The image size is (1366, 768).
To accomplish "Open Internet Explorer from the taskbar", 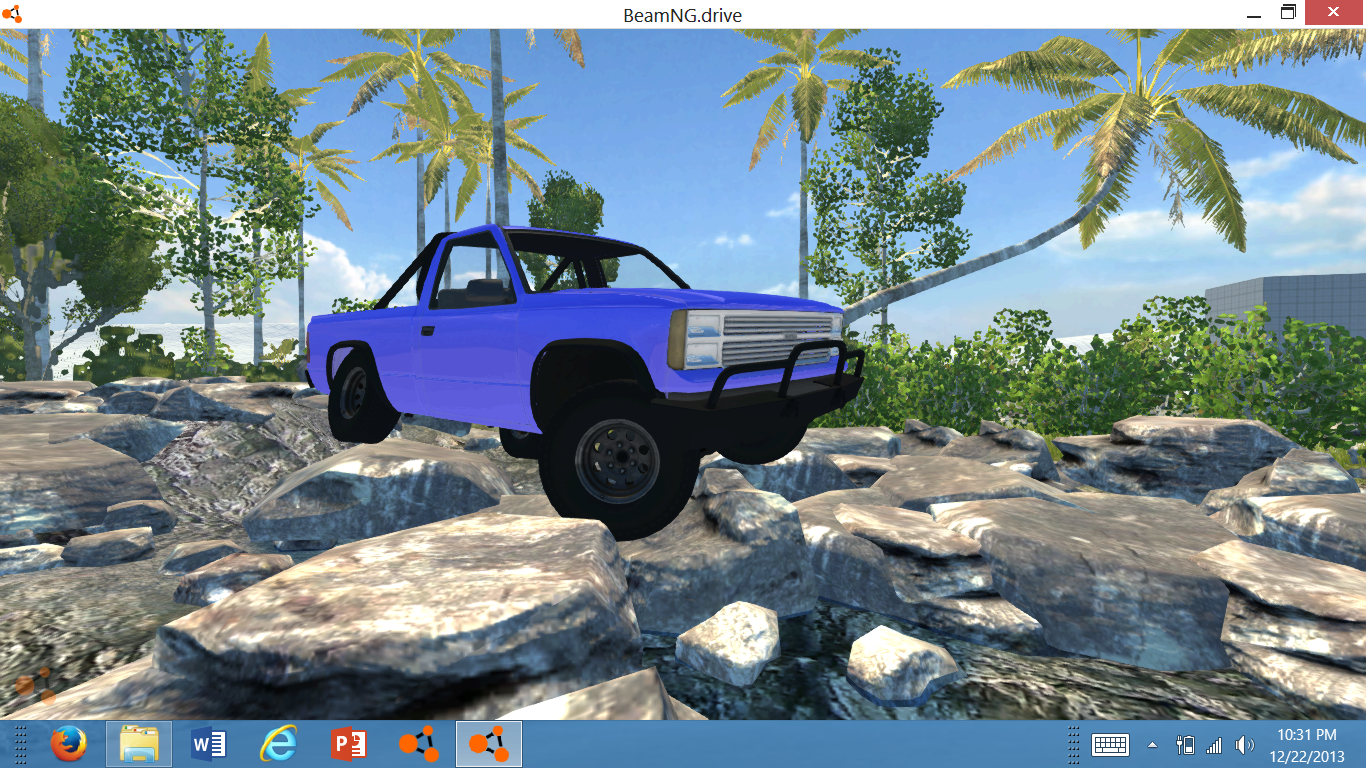I will [279, 744].
